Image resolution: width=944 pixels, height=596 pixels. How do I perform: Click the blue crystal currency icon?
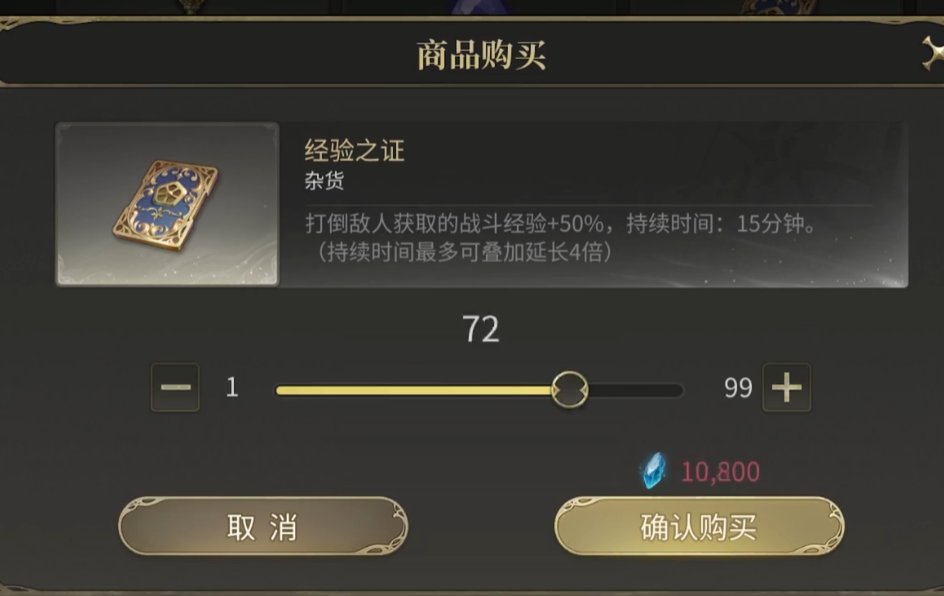coord(653,471)
